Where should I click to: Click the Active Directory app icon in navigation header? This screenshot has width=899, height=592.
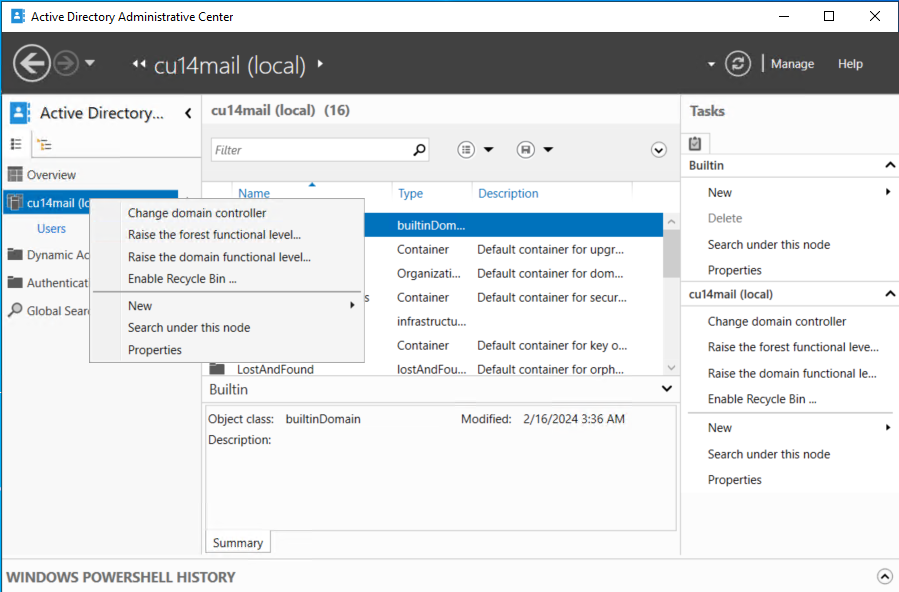19,113
